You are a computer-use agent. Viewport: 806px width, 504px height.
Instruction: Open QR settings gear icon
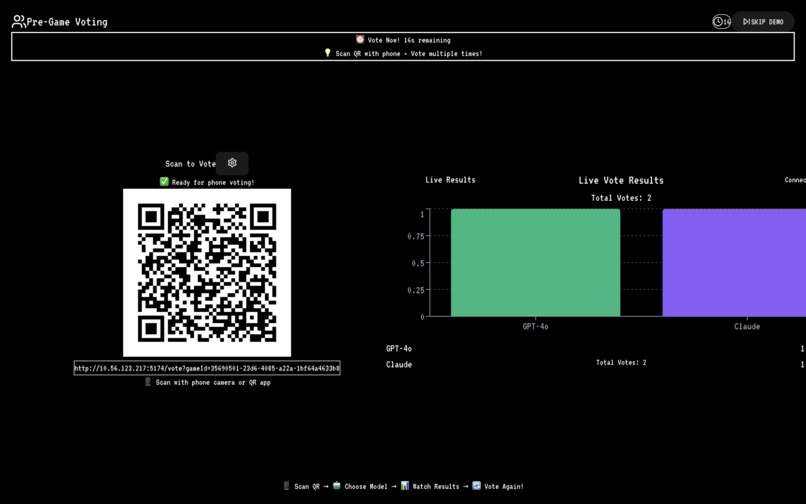click(232, 163)
